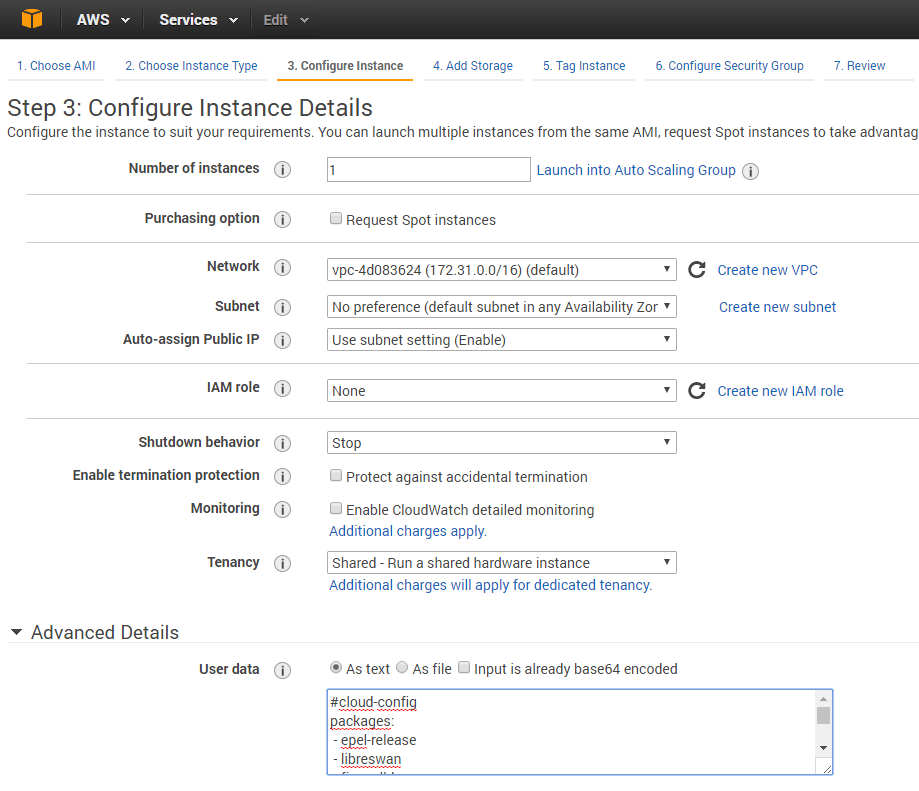The height and width of the screenshot is (791, 919).
Task: Open the Additional charges apply link
Action: (408, 531)
